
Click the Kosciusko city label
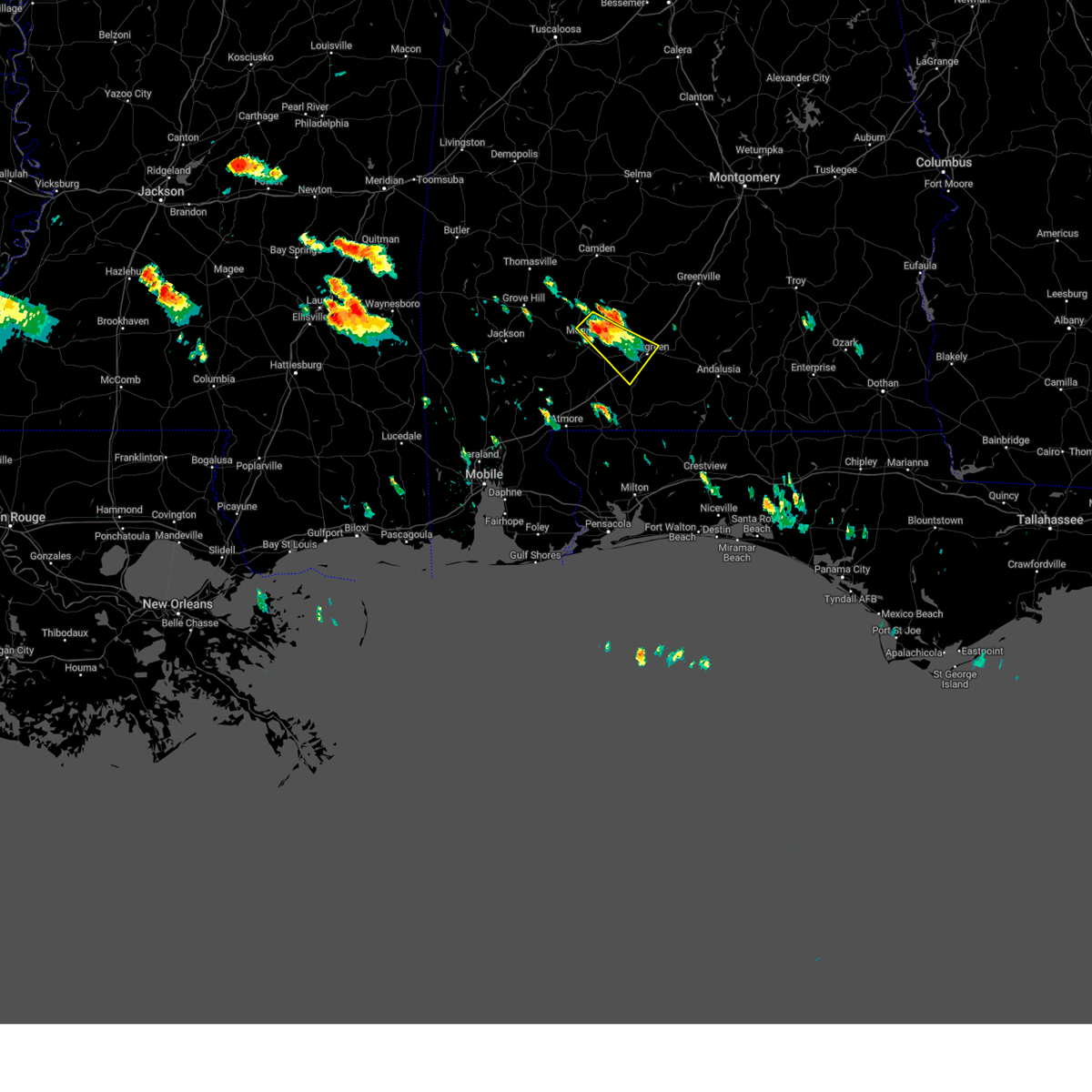click(250, 57)
